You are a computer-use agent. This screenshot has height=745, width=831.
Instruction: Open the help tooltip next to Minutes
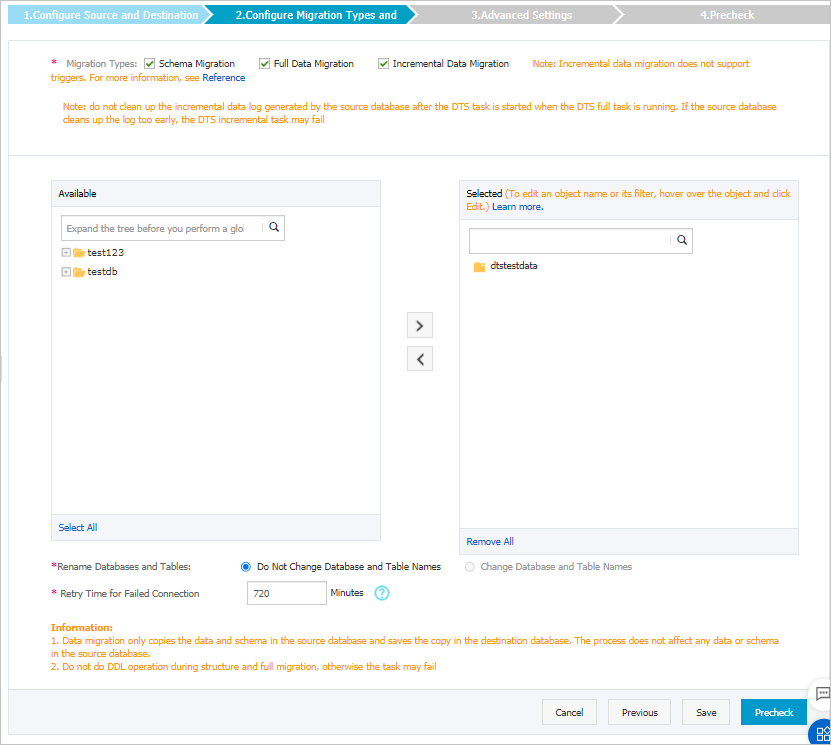(381, 593)
